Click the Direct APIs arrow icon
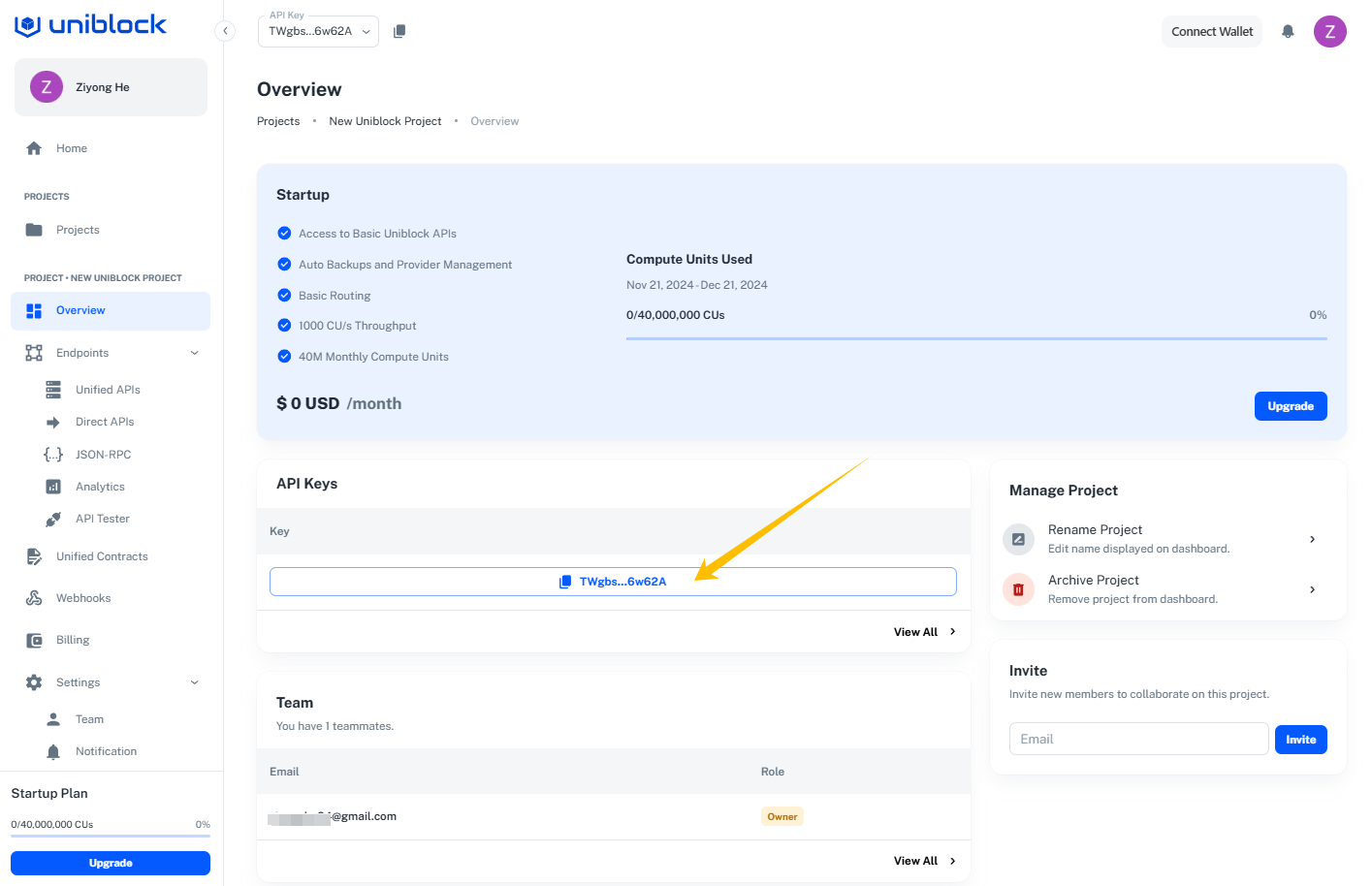 tap(53, 423)
